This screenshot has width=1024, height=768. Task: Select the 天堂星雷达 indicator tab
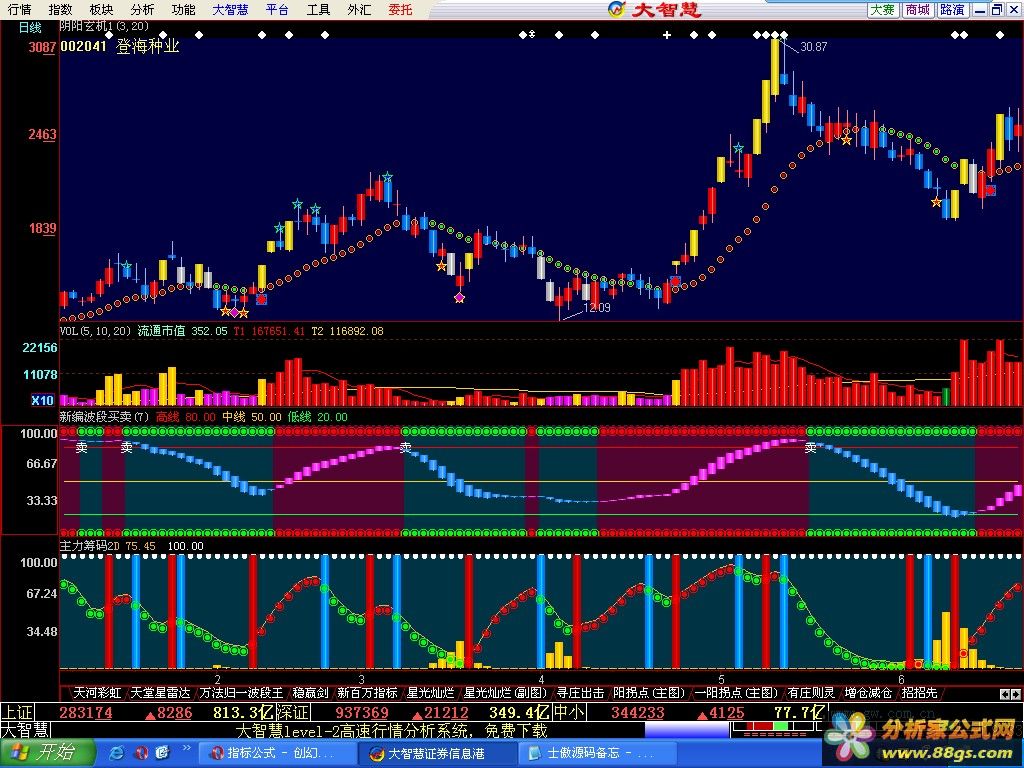161,692
